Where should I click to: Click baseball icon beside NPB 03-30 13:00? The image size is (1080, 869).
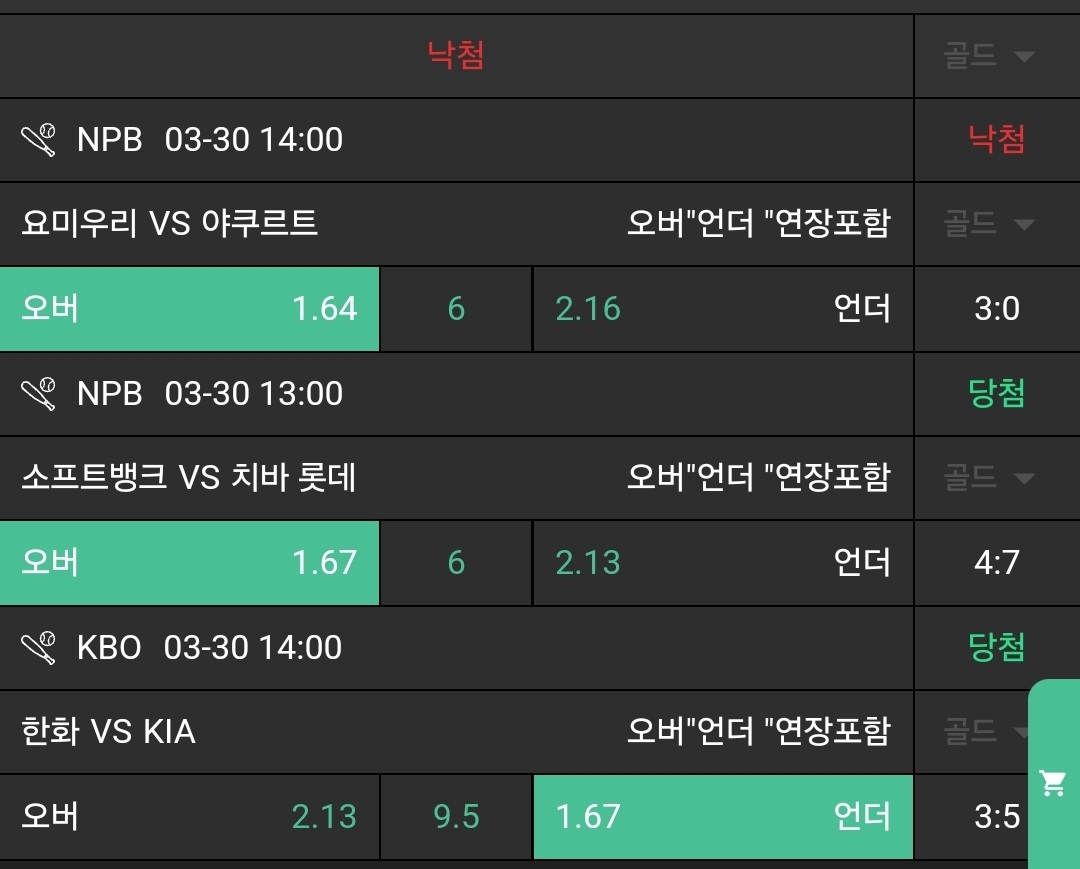click(x=40, y=394)
